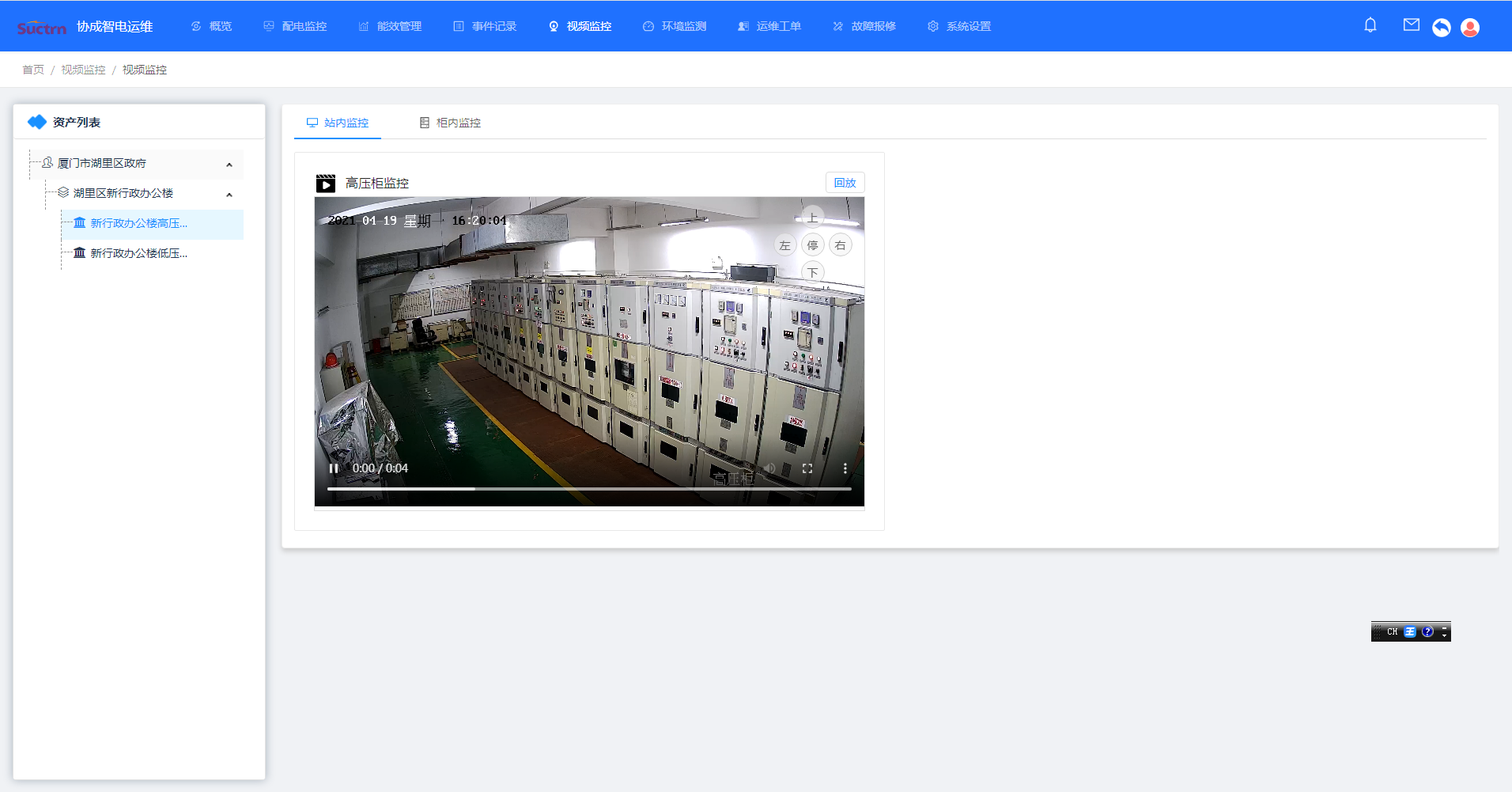Viewport: 1512px width, 792px height.
Task: Switch to 柜内监控 tab
Action: (450, 123)
